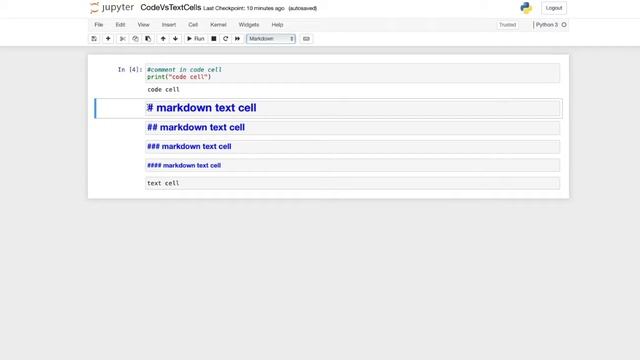Click the Python 3 kernel name

tap(547, 25)
